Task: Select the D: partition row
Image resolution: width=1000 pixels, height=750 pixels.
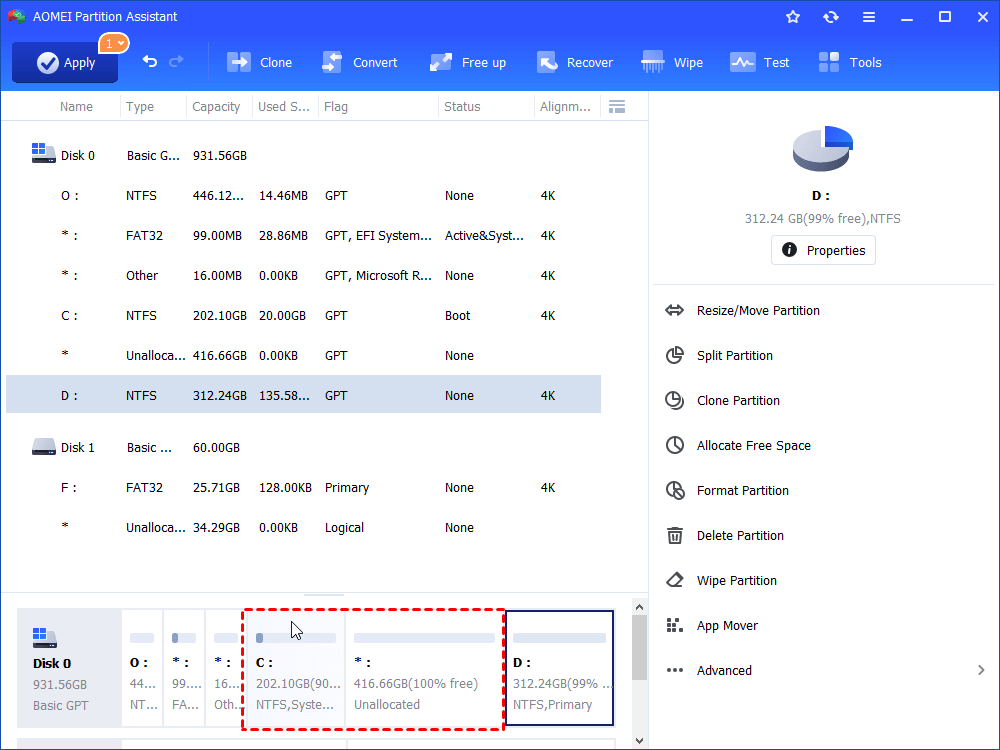Action: pyautogui.click(x=304, y=395)
